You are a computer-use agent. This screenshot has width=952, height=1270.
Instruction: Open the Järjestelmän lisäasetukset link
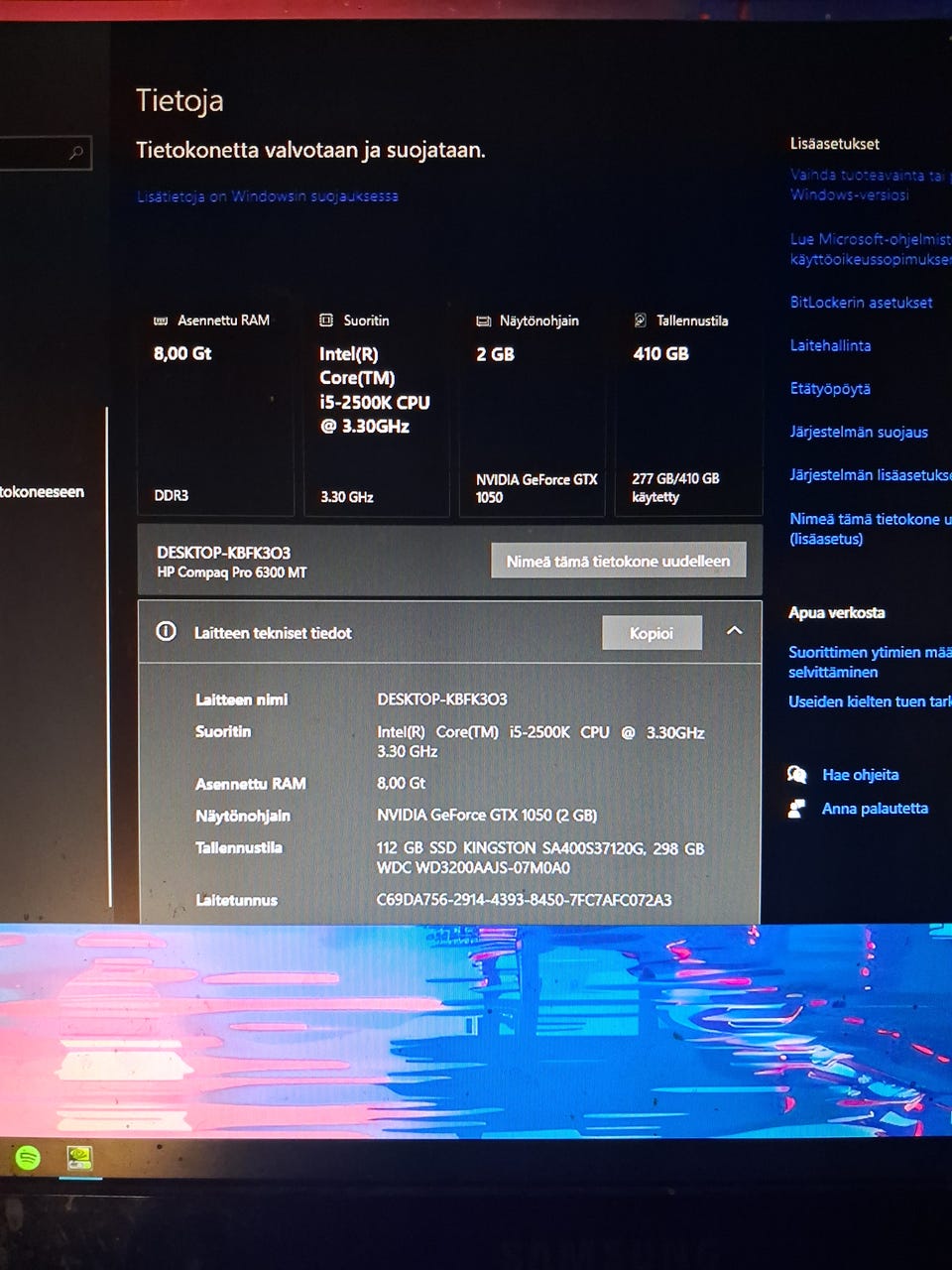coord(871,475)
